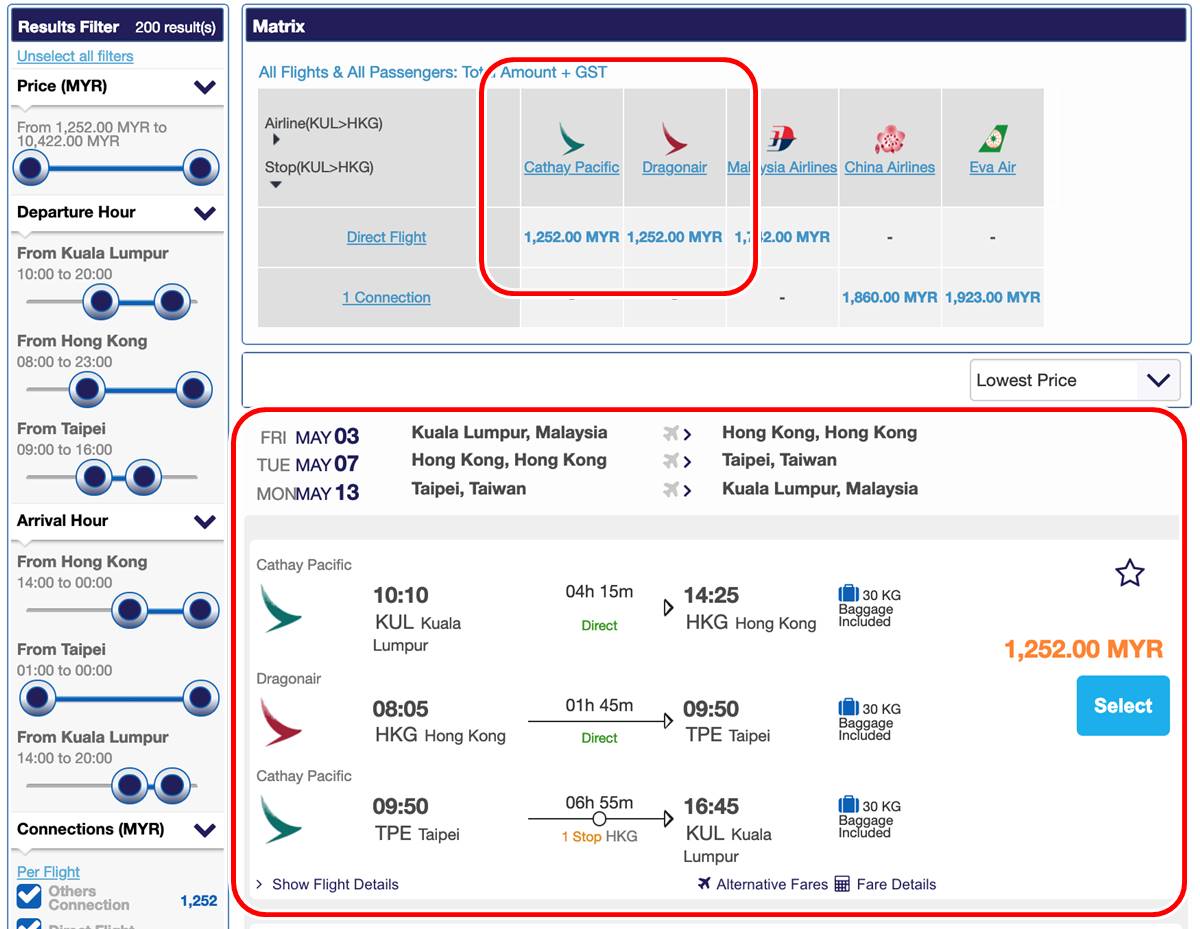The height and width of the screenshot is (929, 1200).
Task: Click the Kuala Lumpur departure start-hour handle
Action: [x=101, y=300]
